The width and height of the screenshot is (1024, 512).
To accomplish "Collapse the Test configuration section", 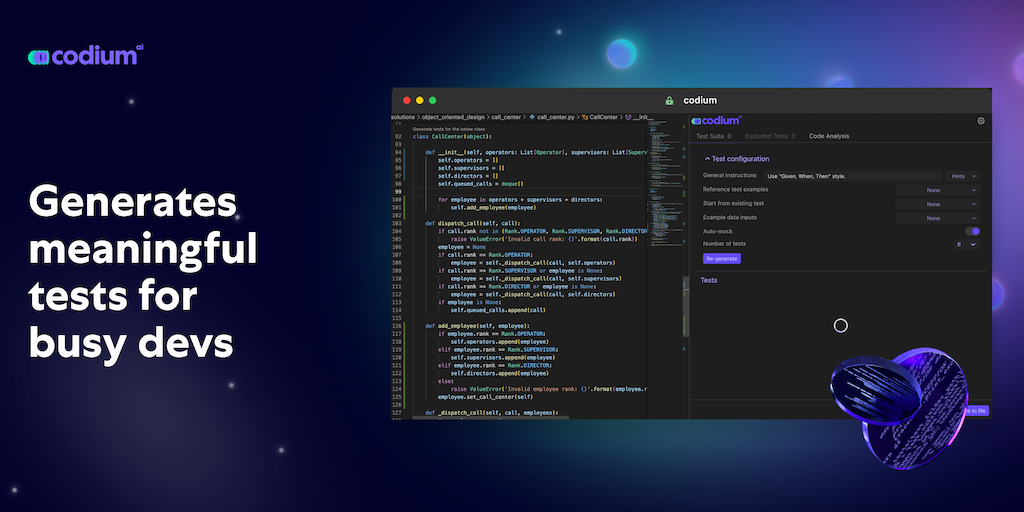I will click(x=736, y=159).
